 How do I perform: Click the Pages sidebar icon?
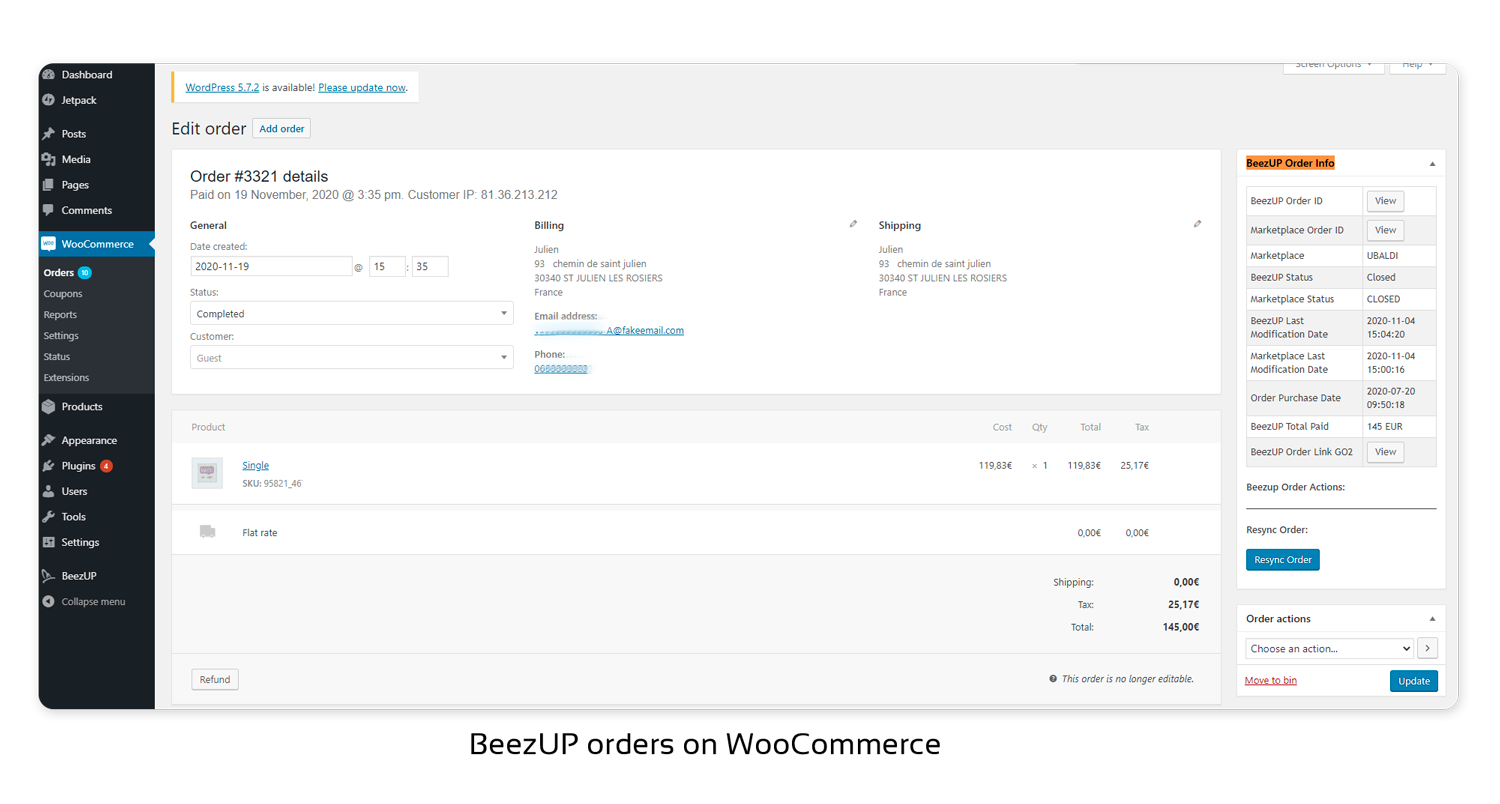48,185
